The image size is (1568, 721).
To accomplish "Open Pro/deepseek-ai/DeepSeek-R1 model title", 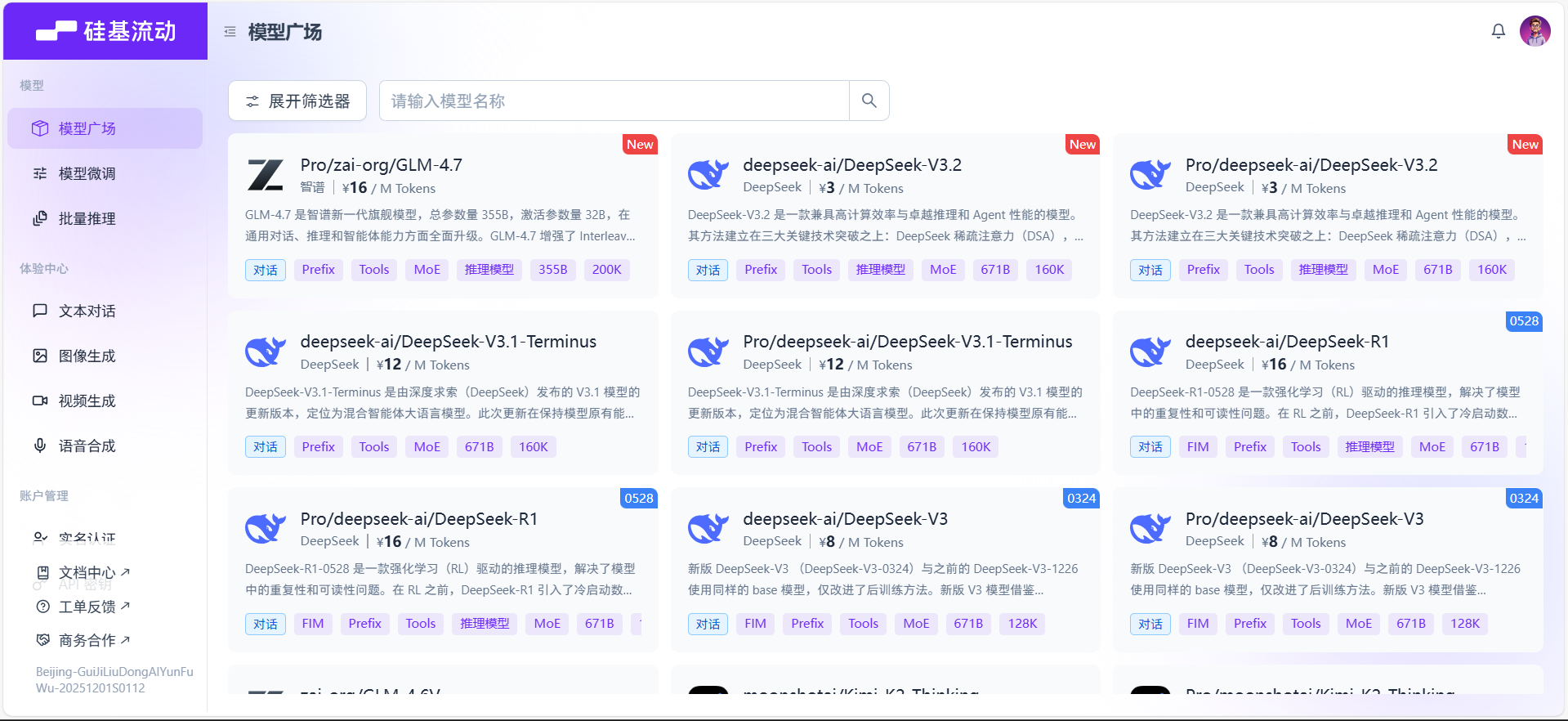I will [419, 519].
